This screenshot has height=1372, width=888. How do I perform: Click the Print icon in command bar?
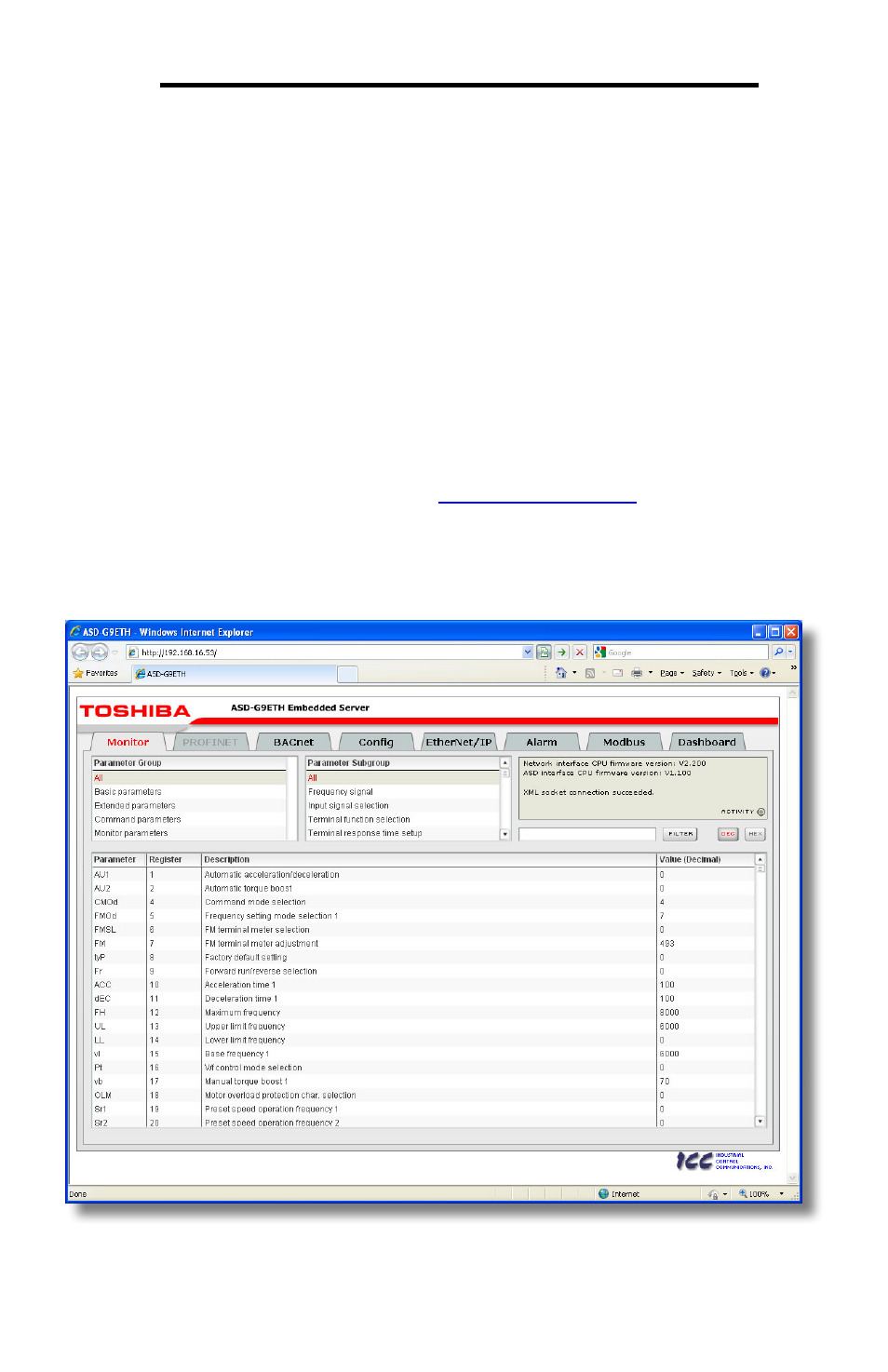pyautogui.click(x=637, y=673)
